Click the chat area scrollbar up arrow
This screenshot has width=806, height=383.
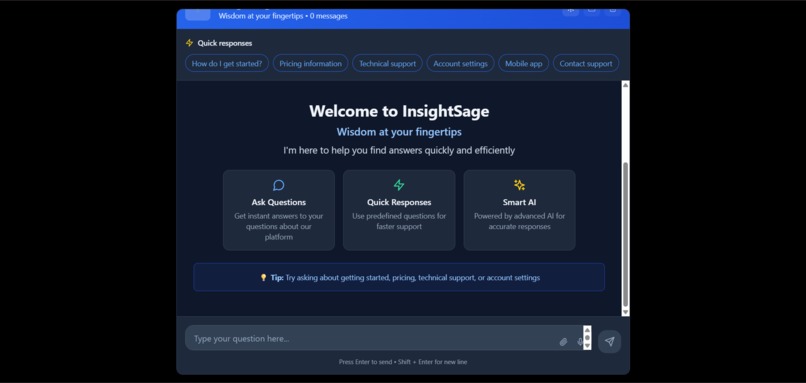626,85
